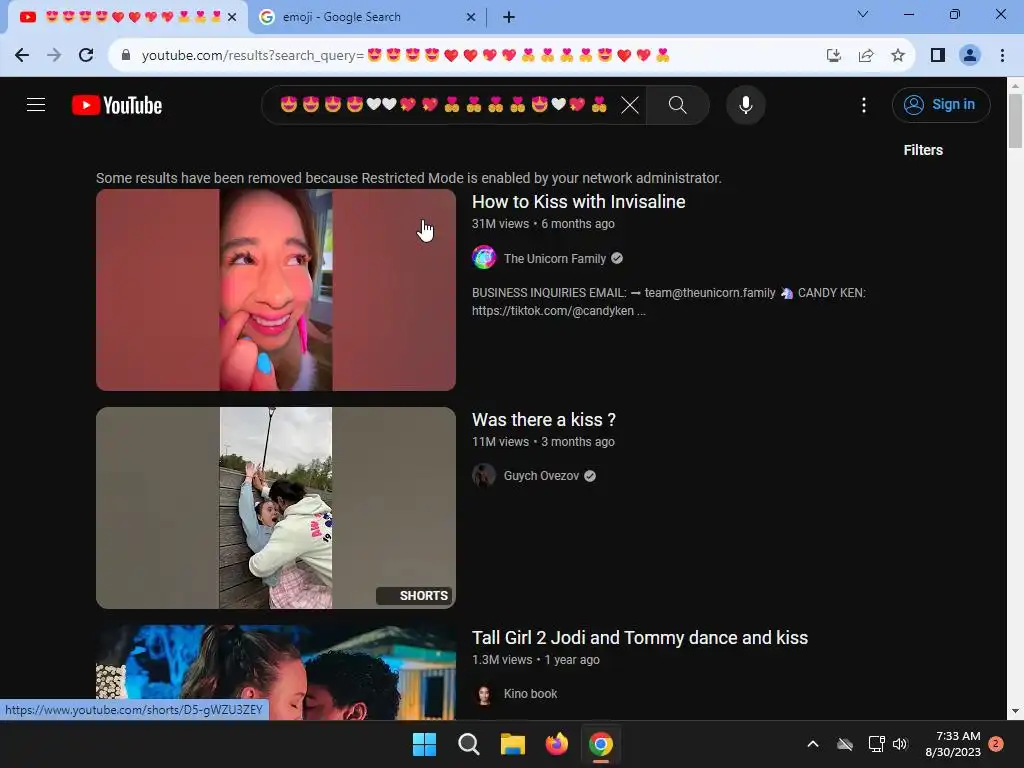Close the YouTube tab

click(232, 17)
